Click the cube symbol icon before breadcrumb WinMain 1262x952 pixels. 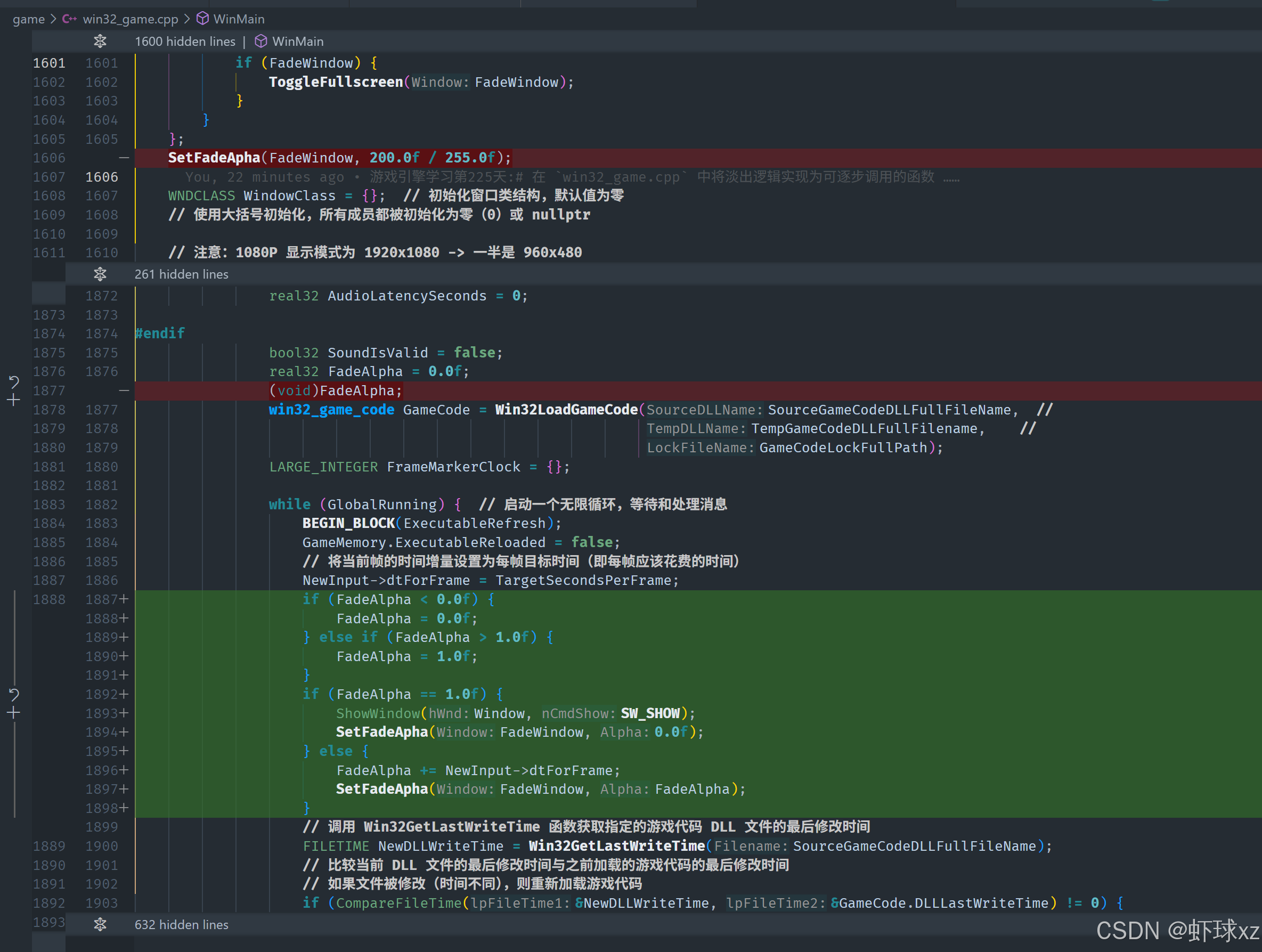[x=202, y=19]
